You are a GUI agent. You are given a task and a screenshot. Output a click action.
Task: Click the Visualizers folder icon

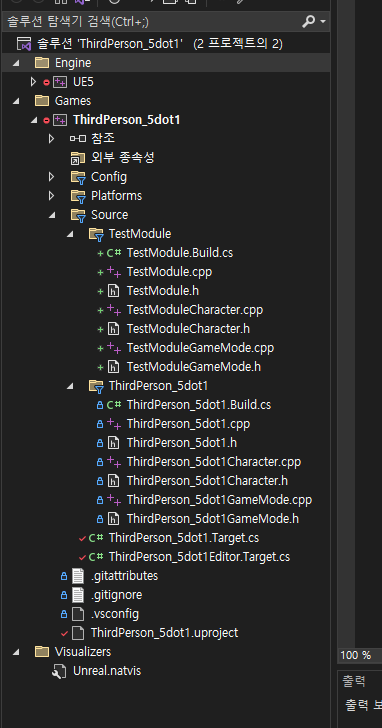42,652
